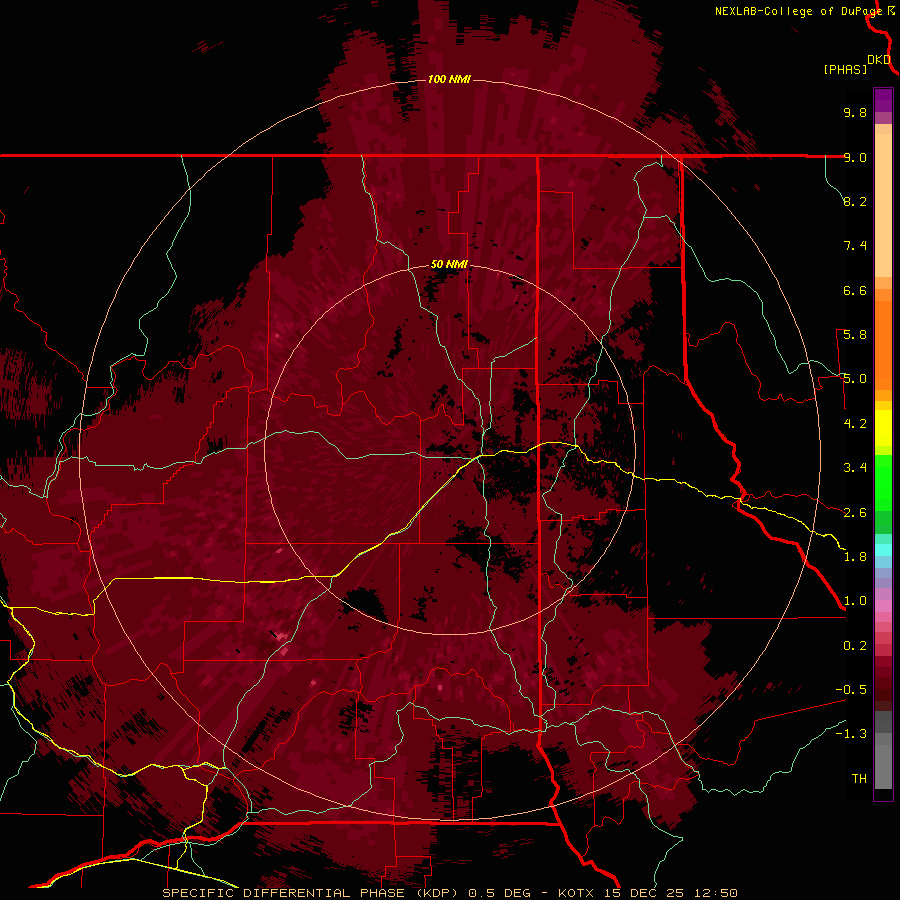Click the 9.8 scale value

point(855,112)
